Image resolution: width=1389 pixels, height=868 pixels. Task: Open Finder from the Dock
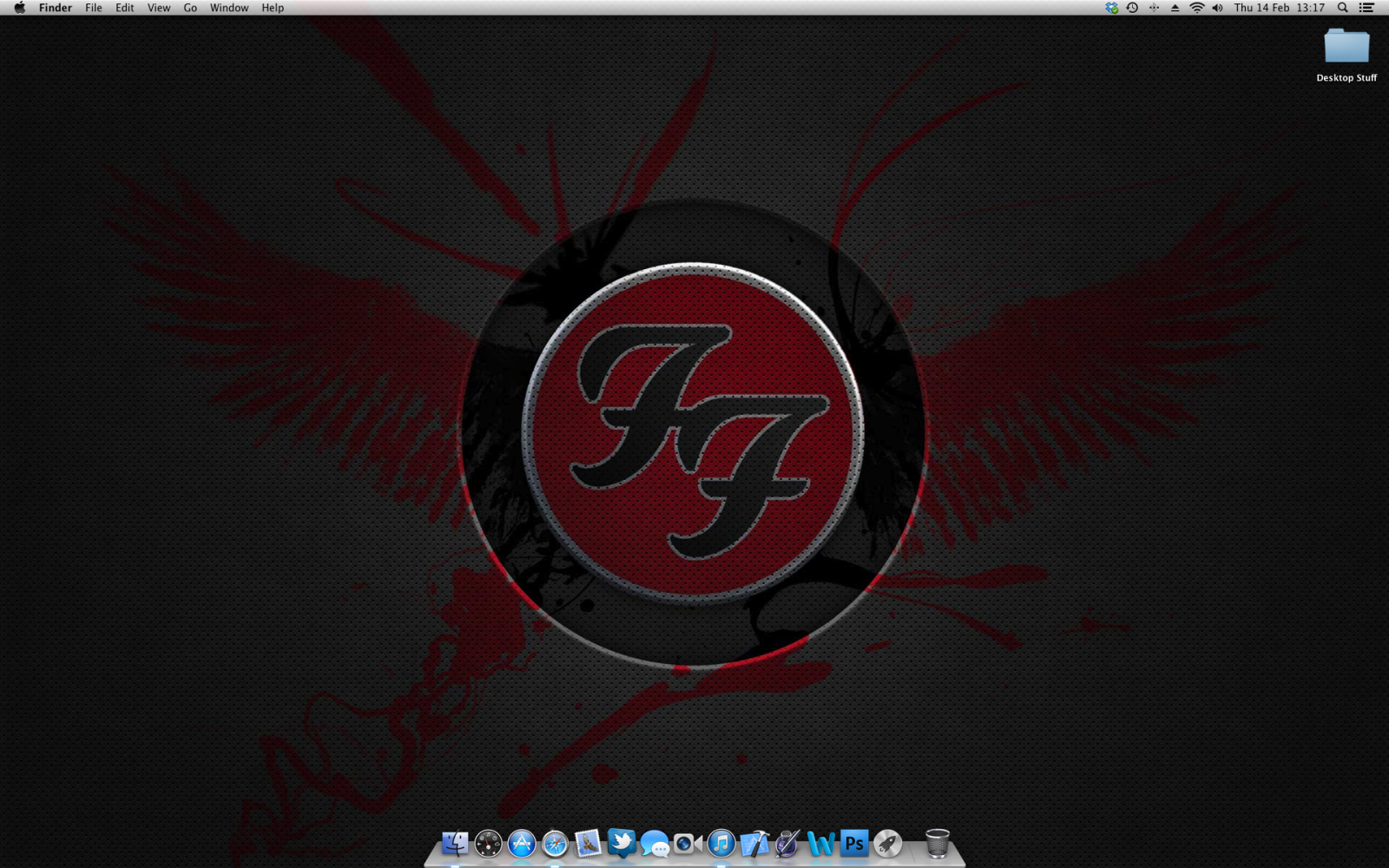tap(455, 843)
